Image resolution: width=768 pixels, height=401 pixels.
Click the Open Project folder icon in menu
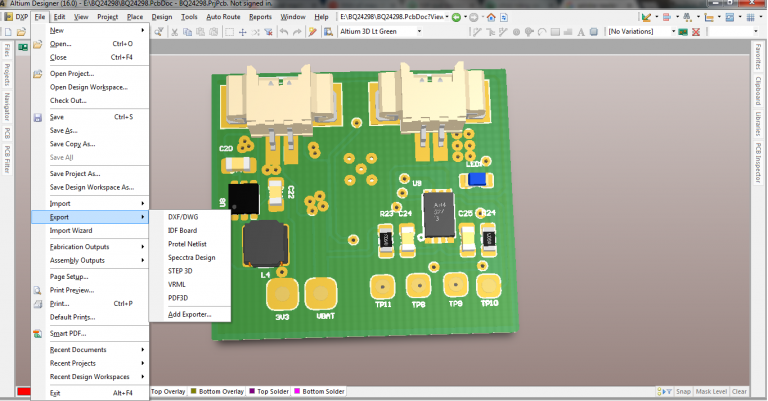click(x=39, y=74)
